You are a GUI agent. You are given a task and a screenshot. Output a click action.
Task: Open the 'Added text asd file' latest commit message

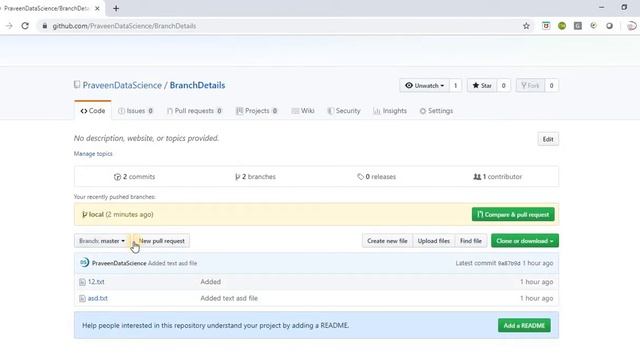pyautogui.click(x=173, y=263)
